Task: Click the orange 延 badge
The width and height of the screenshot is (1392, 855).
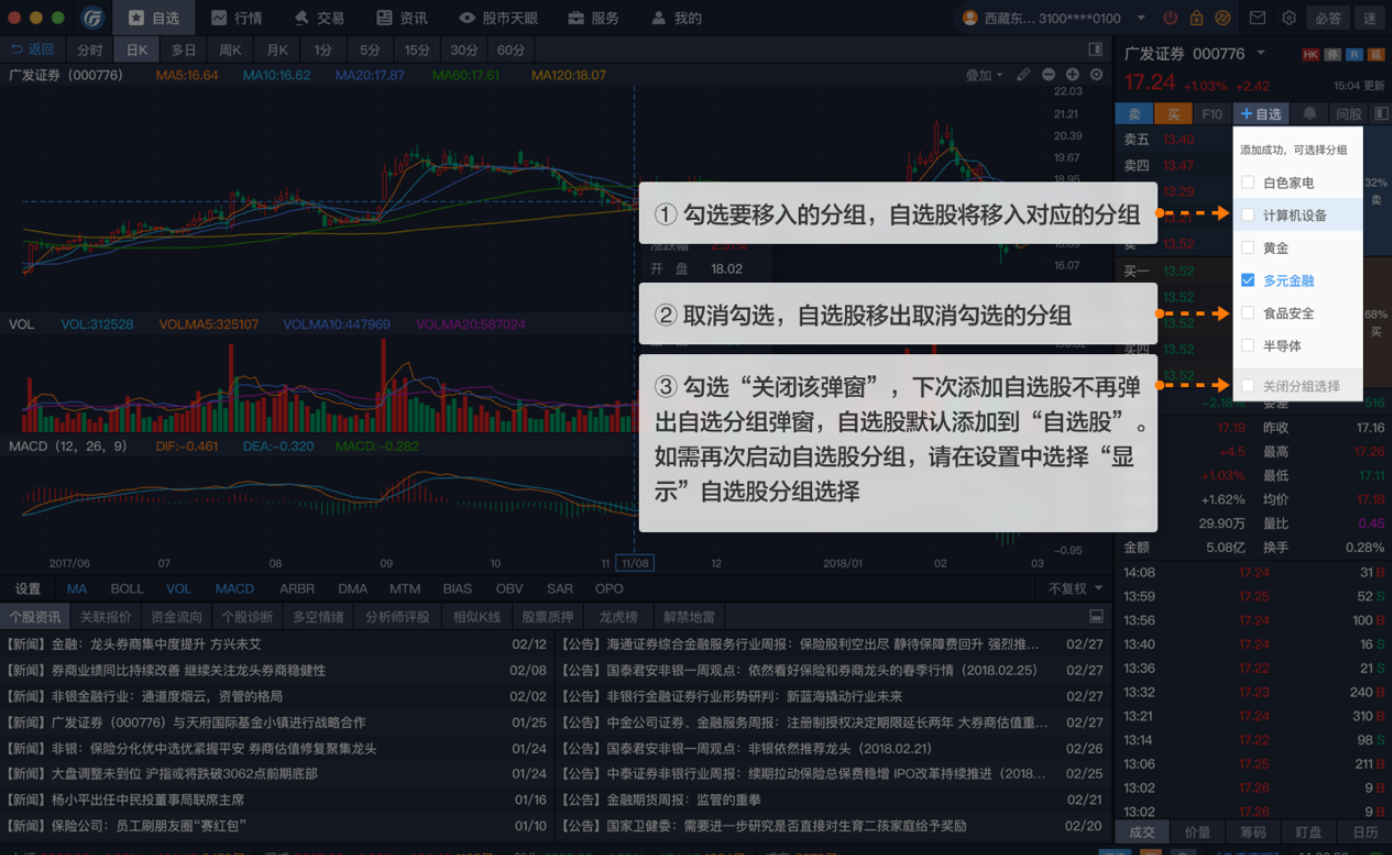Action: point(1375,54)
